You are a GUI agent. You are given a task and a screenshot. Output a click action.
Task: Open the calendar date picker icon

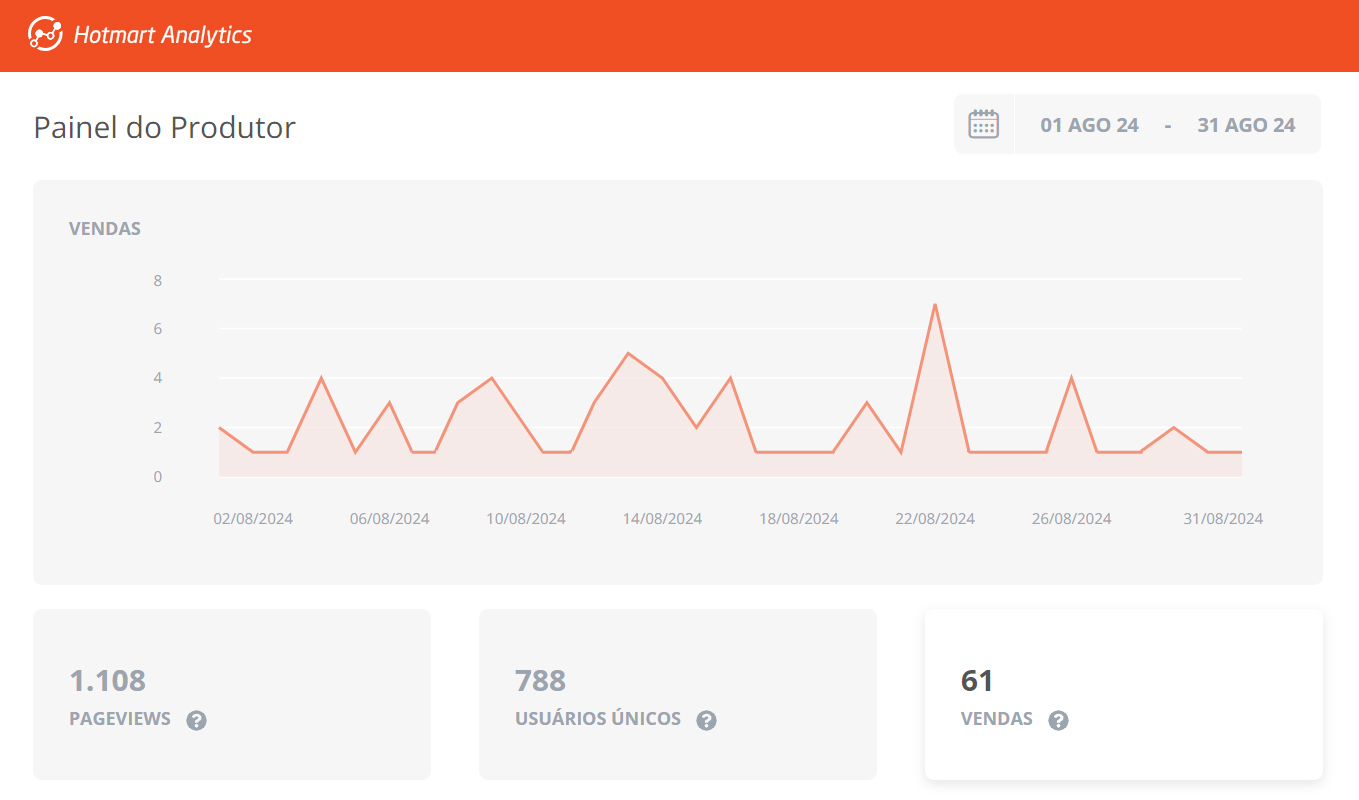click(984, 124)
